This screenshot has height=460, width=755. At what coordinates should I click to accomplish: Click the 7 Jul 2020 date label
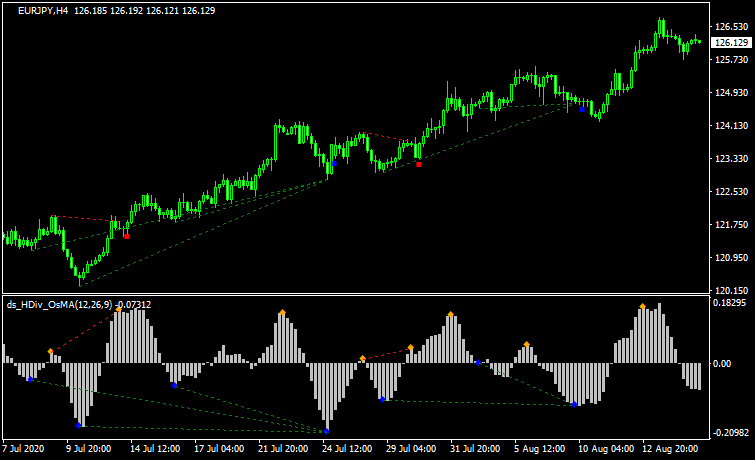[24, 450]
